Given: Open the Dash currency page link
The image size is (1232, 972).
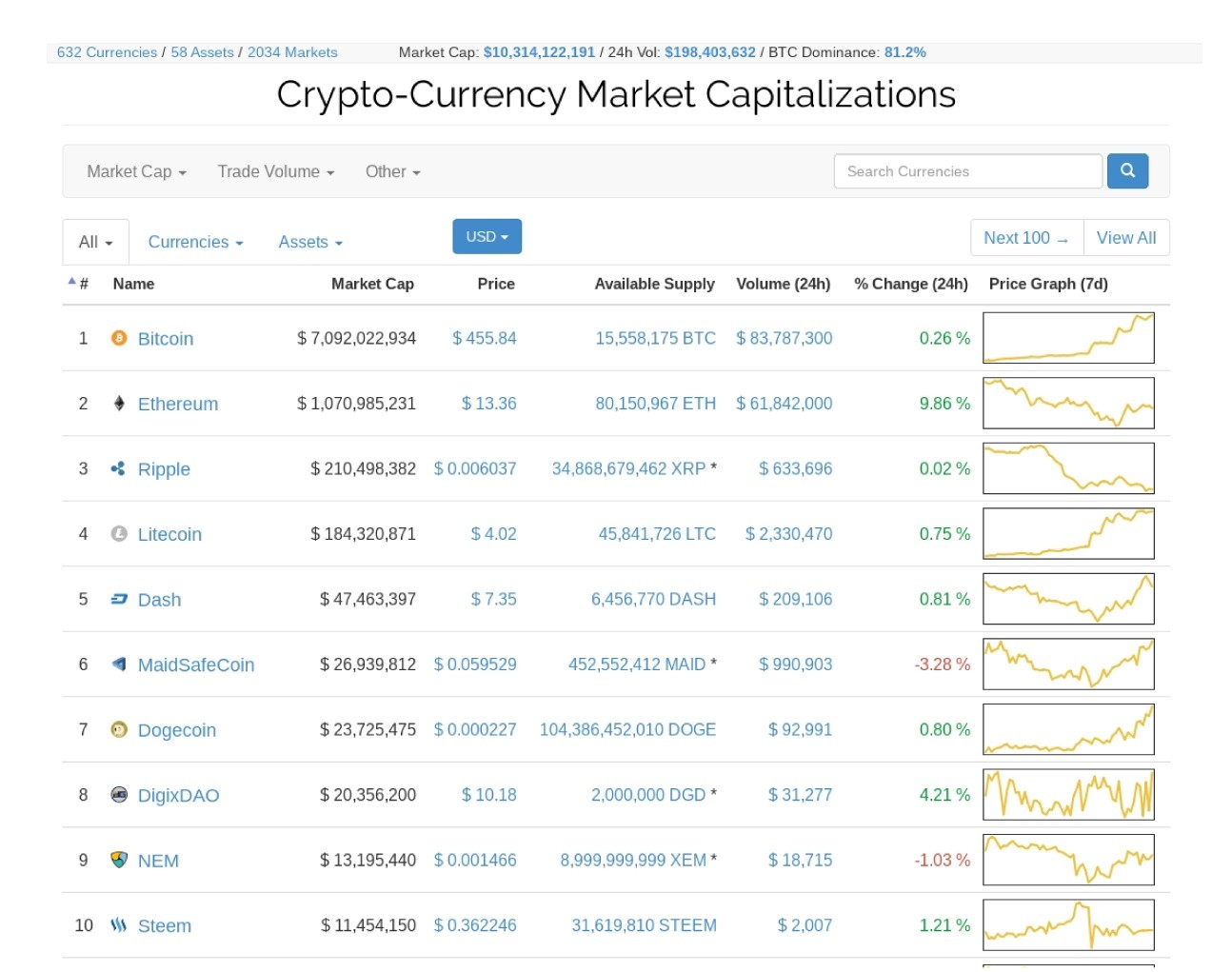Looking at the screenshot, I should tap(159, 600).
